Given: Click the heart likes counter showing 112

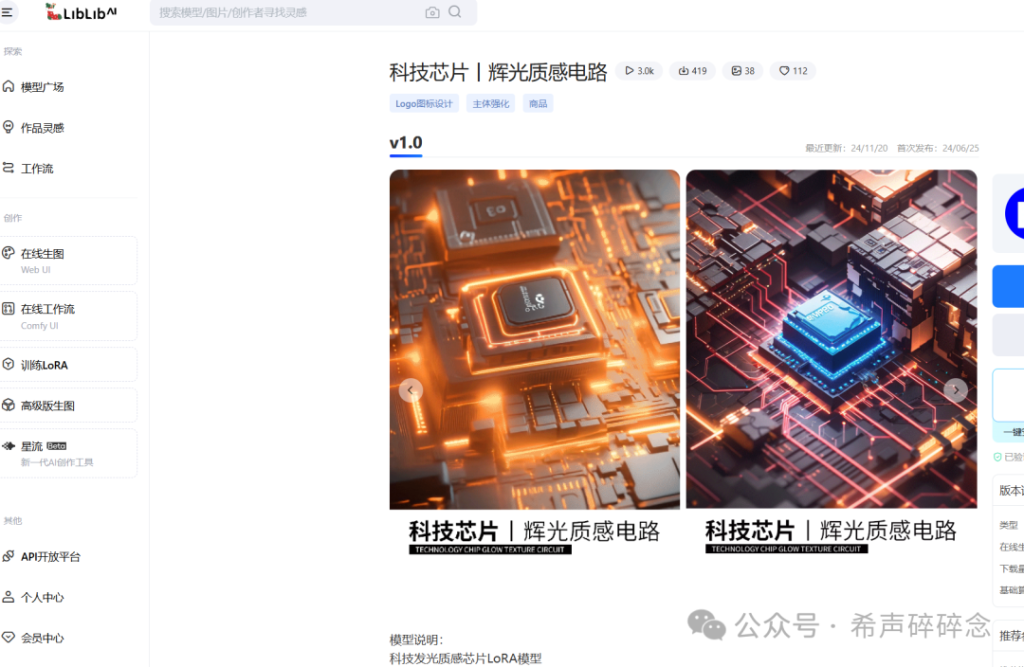Looking at the screenshot, I should pos(793,71).
